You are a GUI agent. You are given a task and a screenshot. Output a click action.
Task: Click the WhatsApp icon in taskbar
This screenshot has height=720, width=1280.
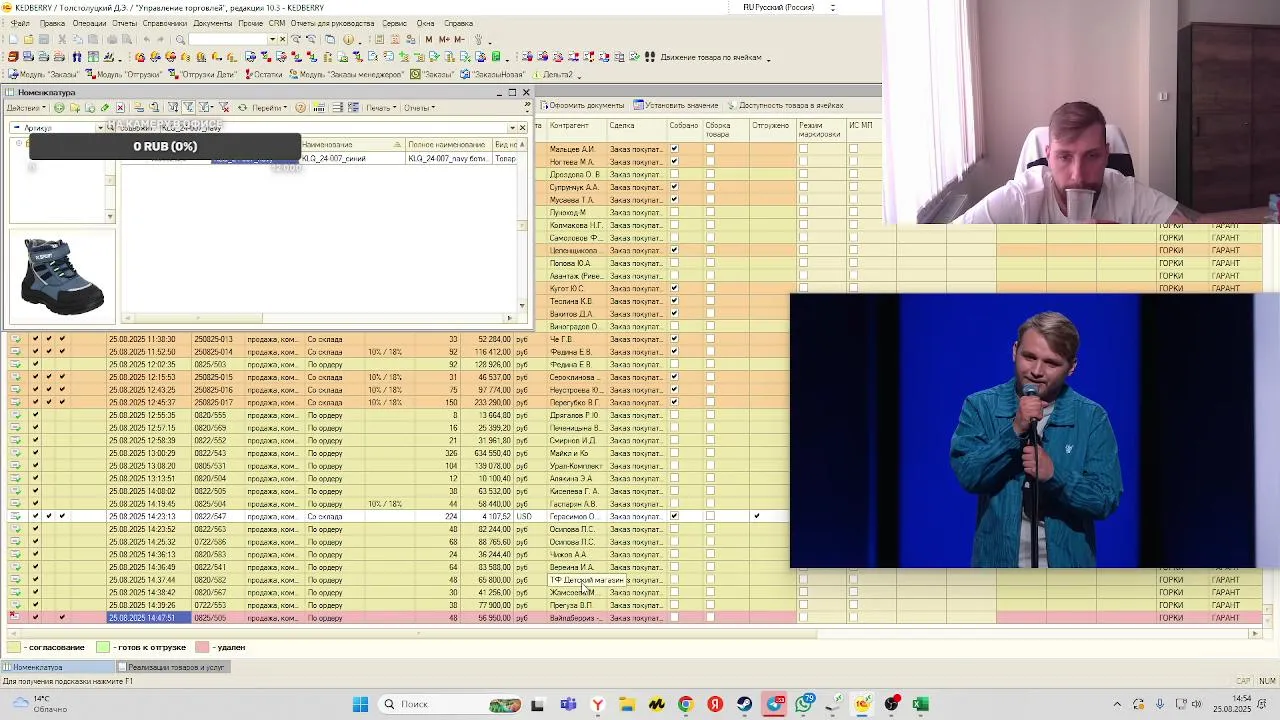point(804,704)
